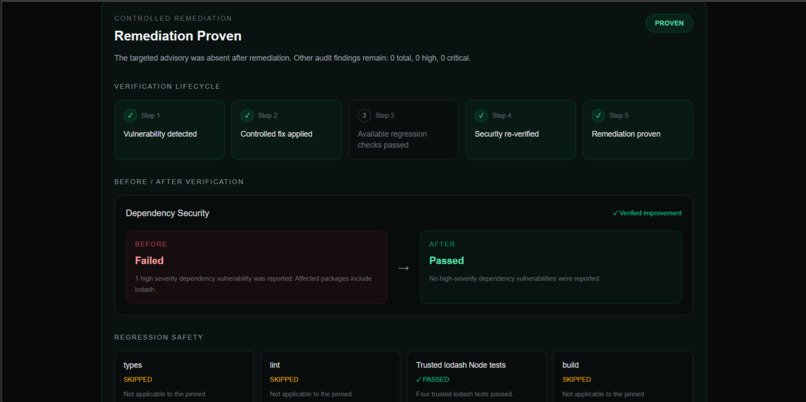Viewport: 806px width, 402px height.
Task: Click the Step 2 checkmark icon
Action: 247,116
